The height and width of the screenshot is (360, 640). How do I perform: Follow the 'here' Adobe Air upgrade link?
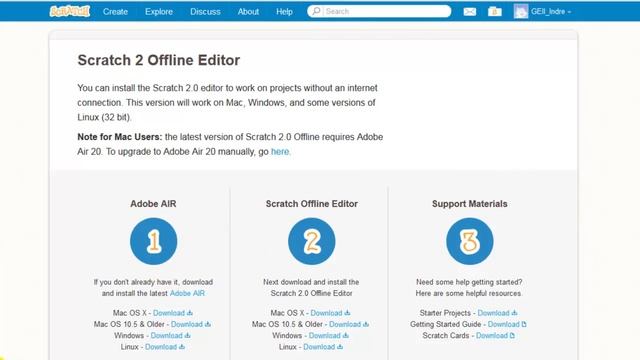[x=280, y=151]
